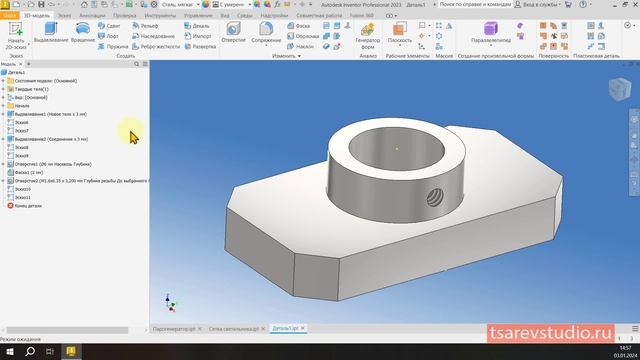Select the Фаска chamfer tool
The image size is (640, 360).
pyautogui.click(x=298, y=26)
